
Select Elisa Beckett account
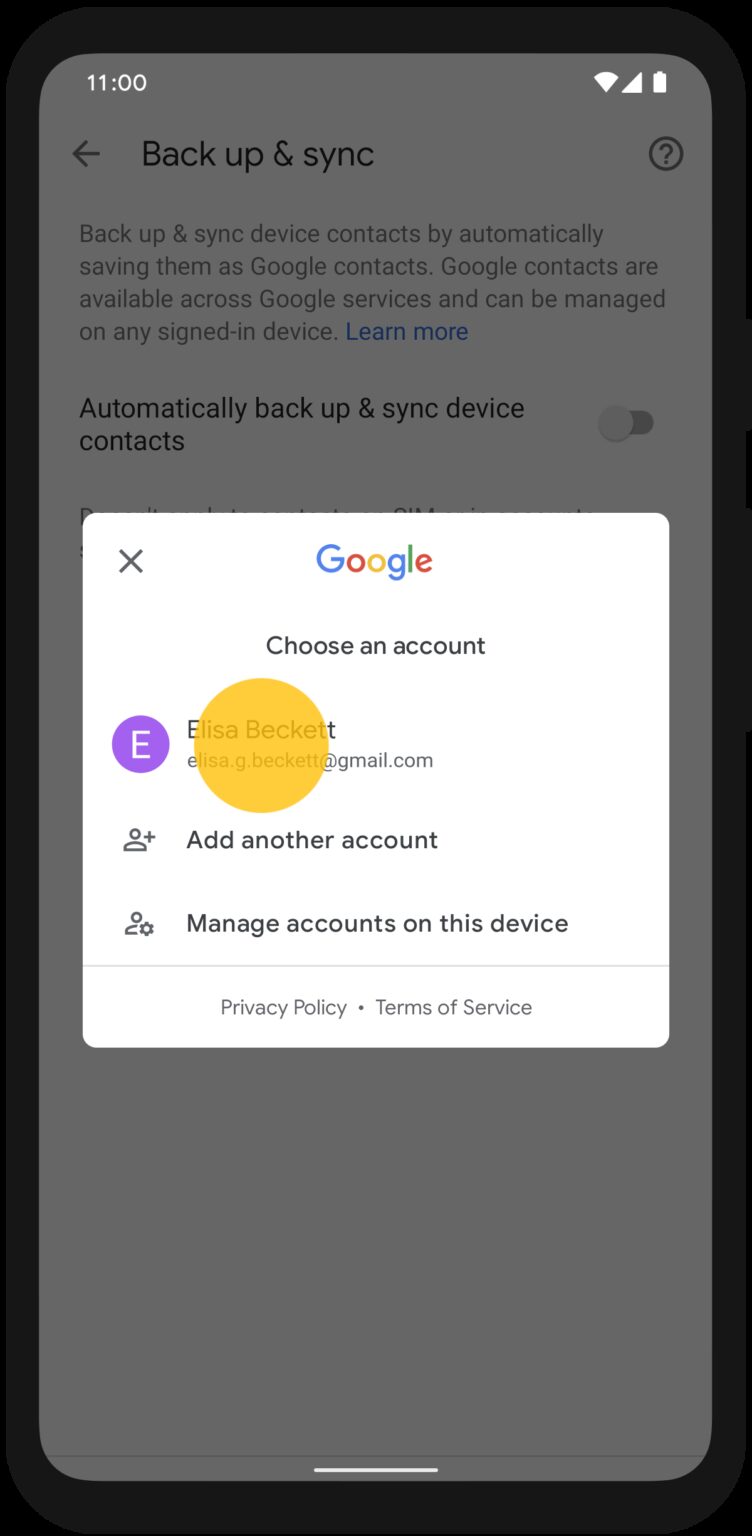376,744
